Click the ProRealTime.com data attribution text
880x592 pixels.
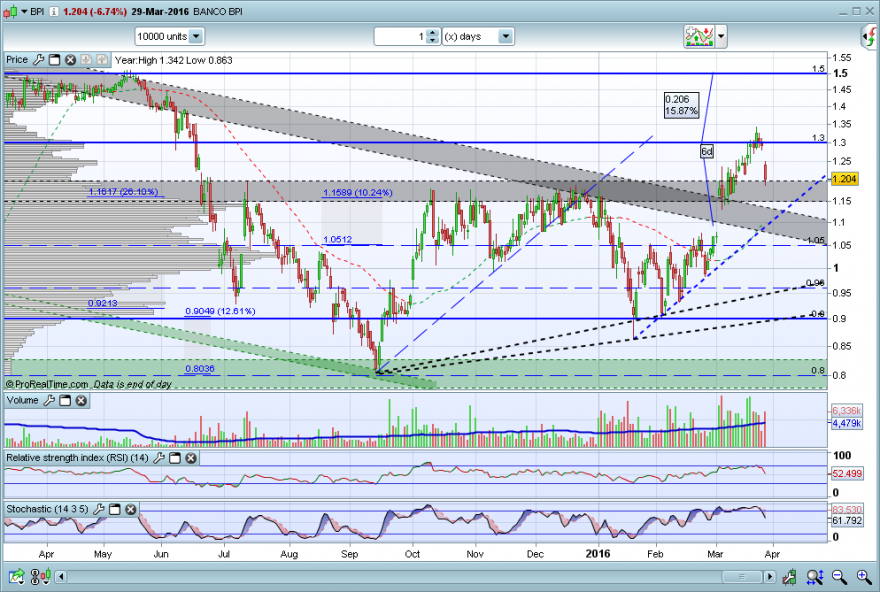tap(88, 384)
